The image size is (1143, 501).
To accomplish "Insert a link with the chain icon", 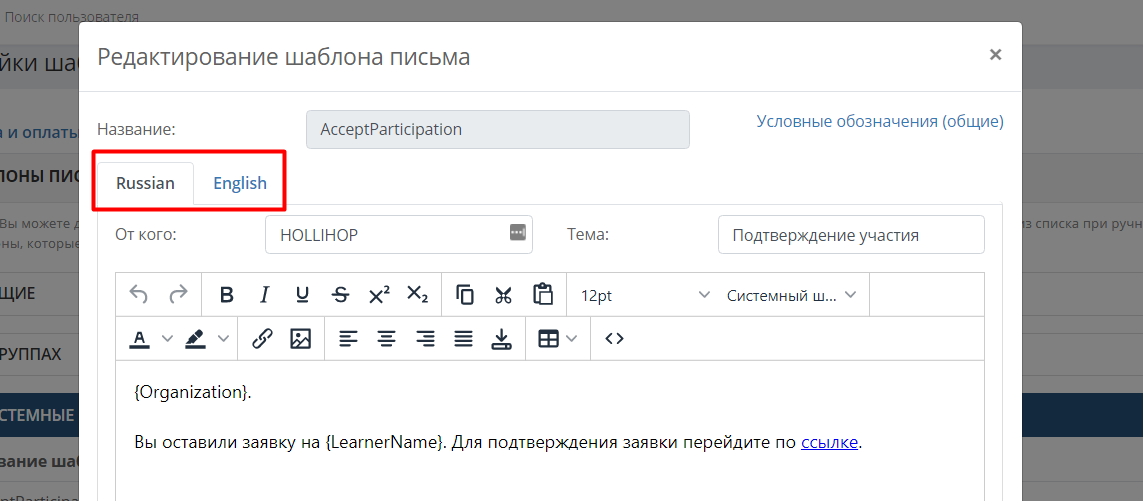I will click(x=262, y=338).
